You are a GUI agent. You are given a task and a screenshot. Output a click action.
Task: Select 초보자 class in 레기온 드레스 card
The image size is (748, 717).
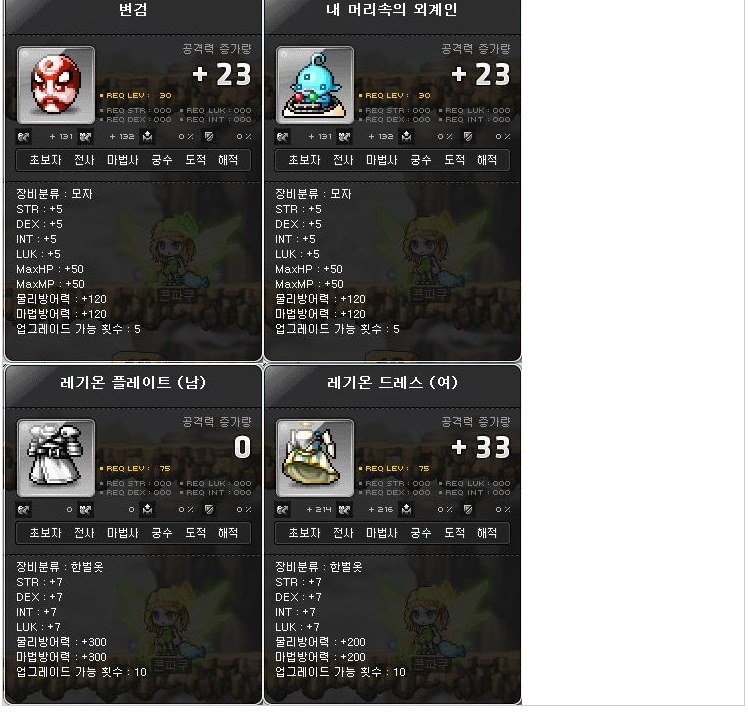(304, 533)
